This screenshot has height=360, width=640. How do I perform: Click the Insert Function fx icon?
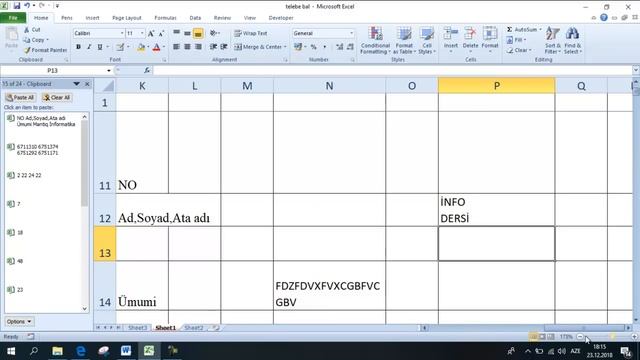[147, 70]
